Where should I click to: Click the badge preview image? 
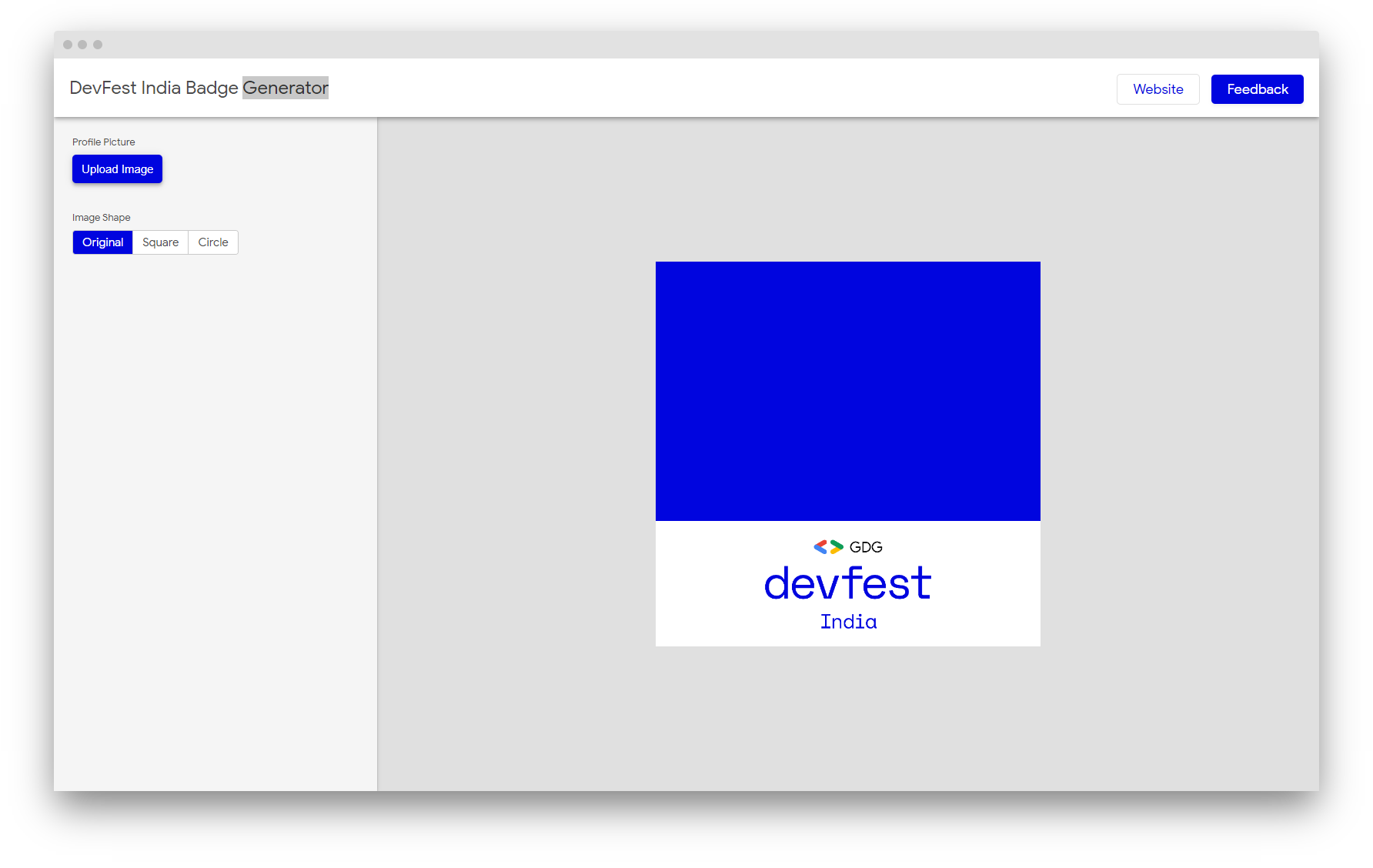(847, 453)
